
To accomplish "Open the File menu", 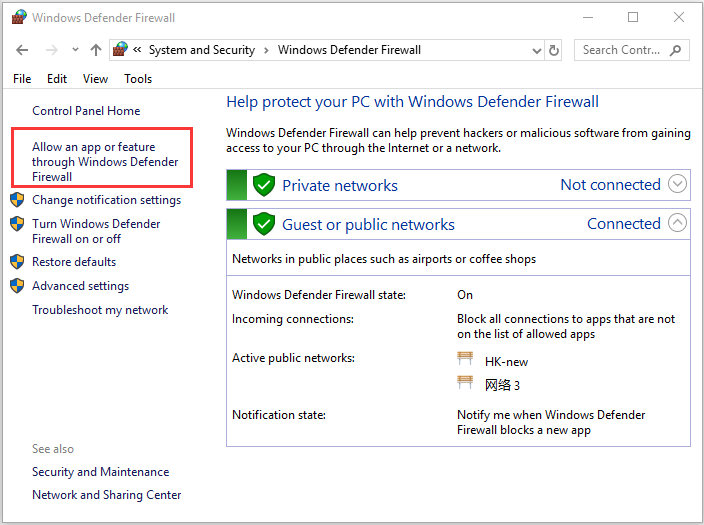I will click(x=22, y=79).
